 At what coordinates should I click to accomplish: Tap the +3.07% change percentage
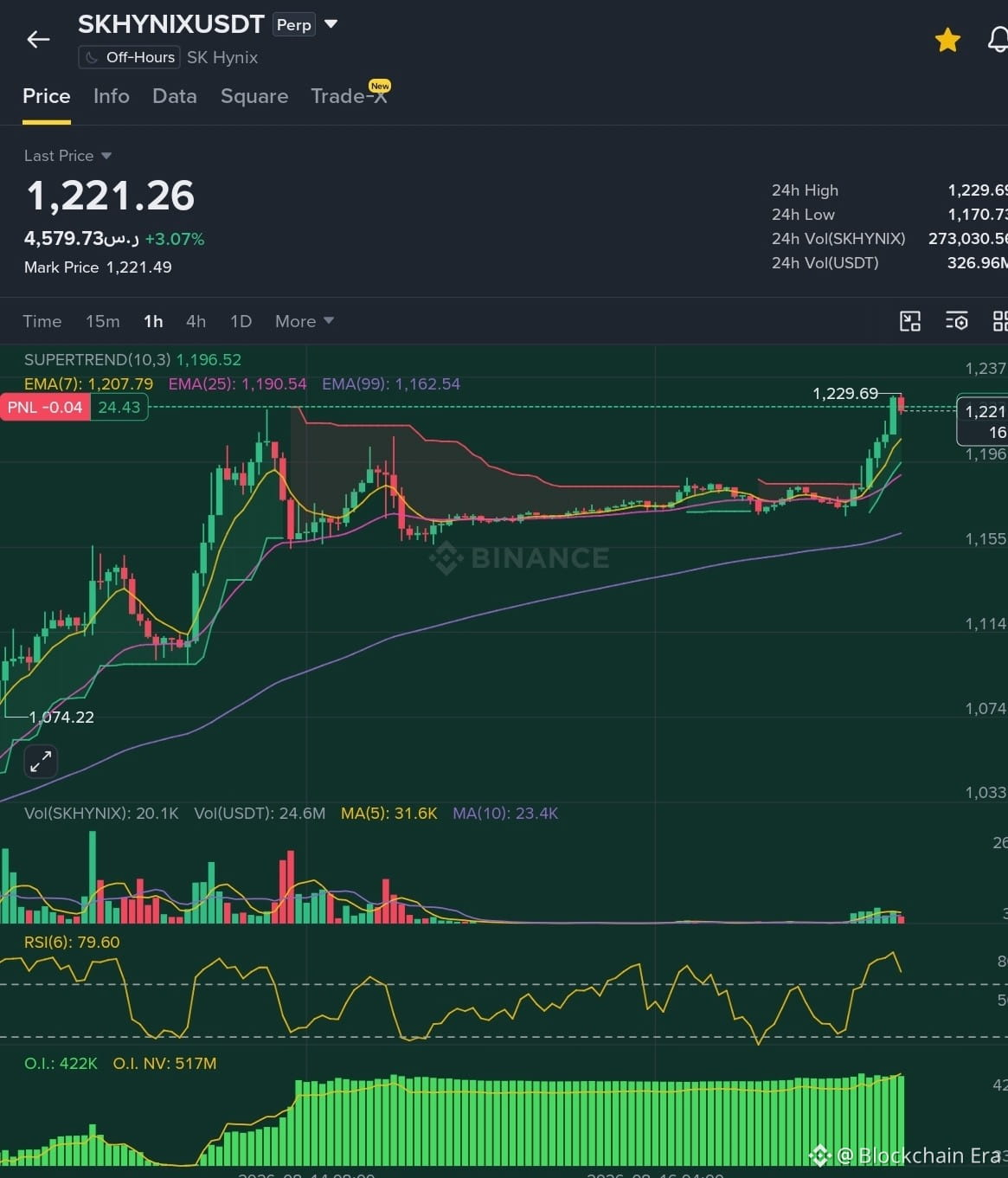point(175,239)
